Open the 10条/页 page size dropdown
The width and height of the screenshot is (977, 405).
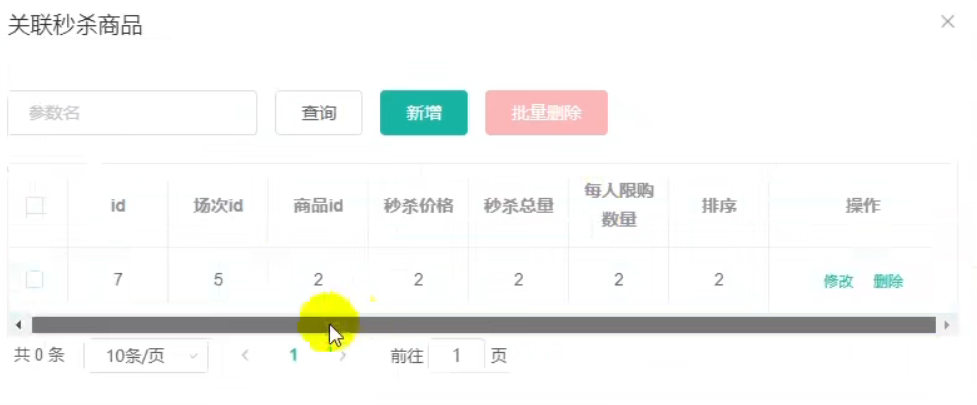[146, 356]
